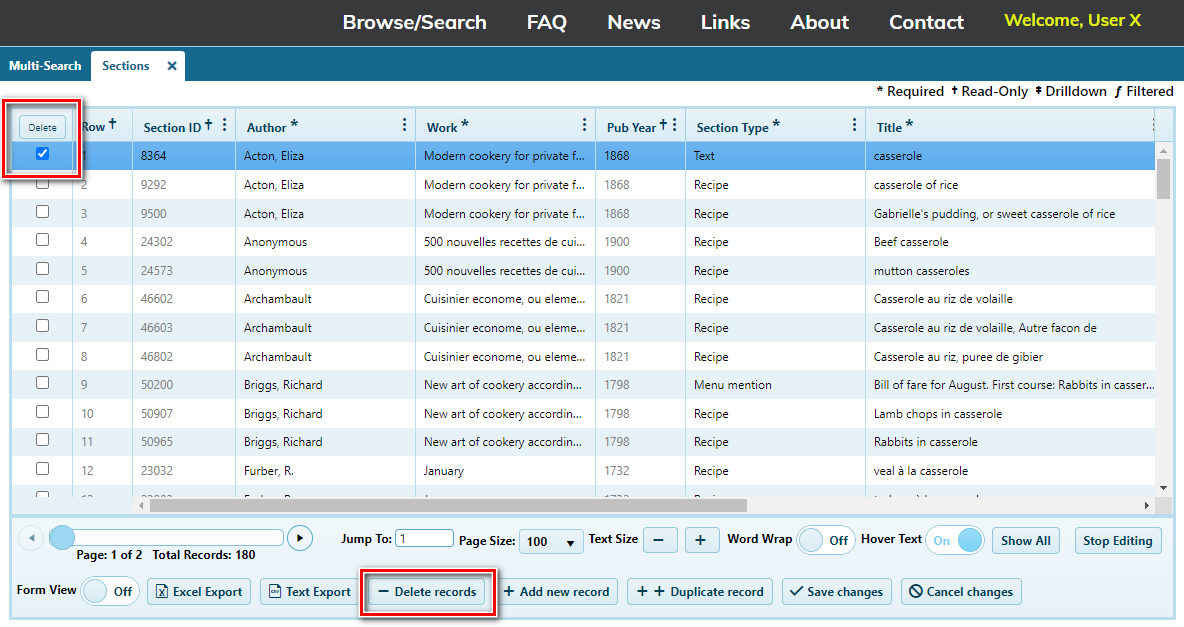Open the Page Size dropdown
The height and width of the screenshot is (627, 1184).
[x=551, y=541]
